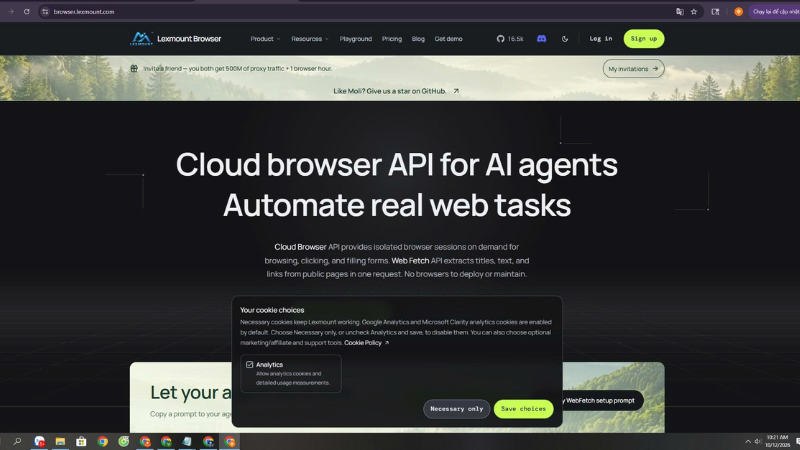Click the invite a friend banner text
Image resolution: width=800 pixels, height=450 pixels.
click(238, 68)
